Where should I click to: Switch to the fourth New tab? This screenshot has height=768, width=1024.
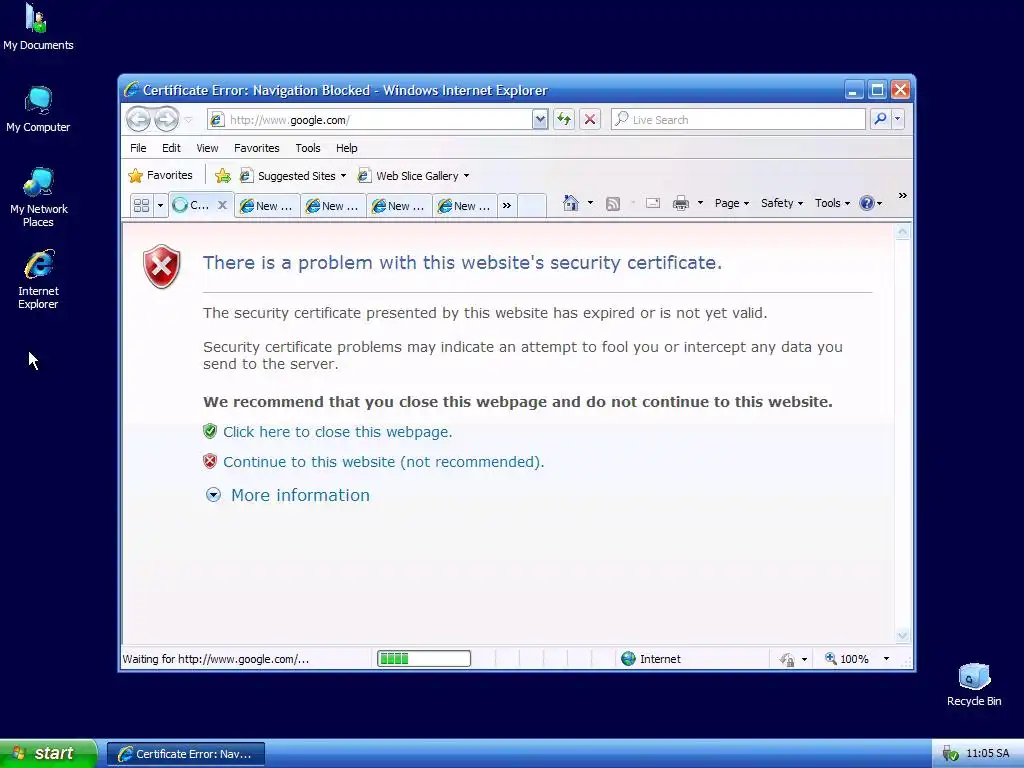click(465, 206)
